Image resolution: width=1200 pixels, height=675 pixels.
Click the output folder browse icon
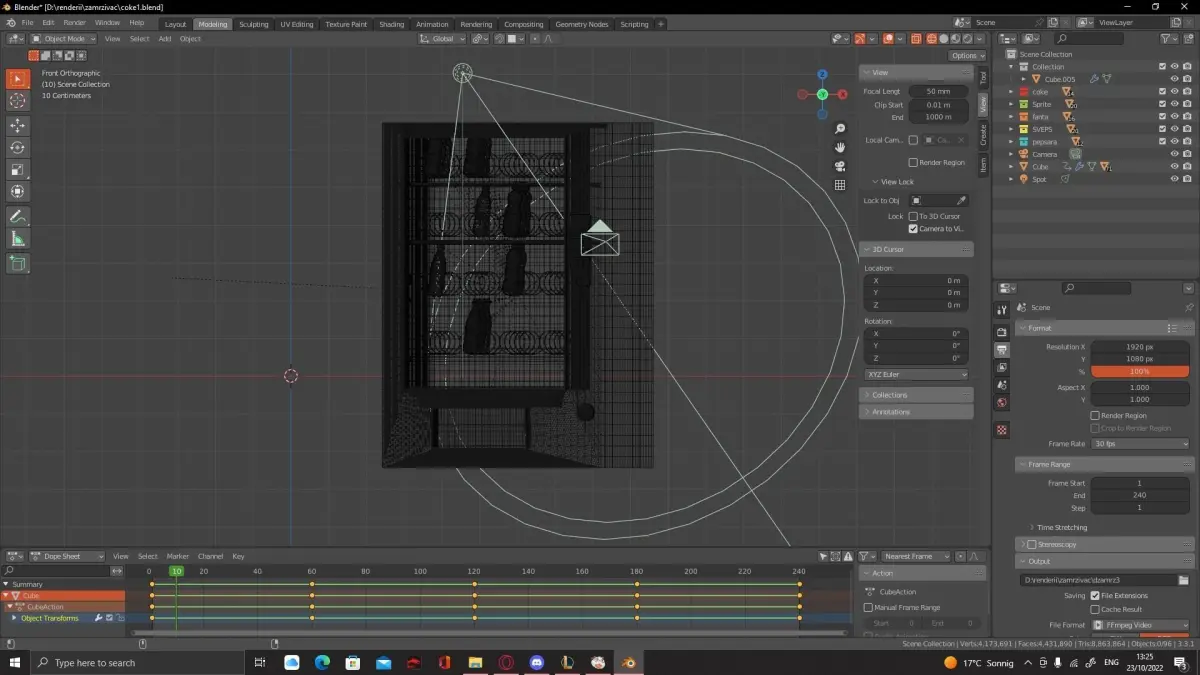[1183, 580]
